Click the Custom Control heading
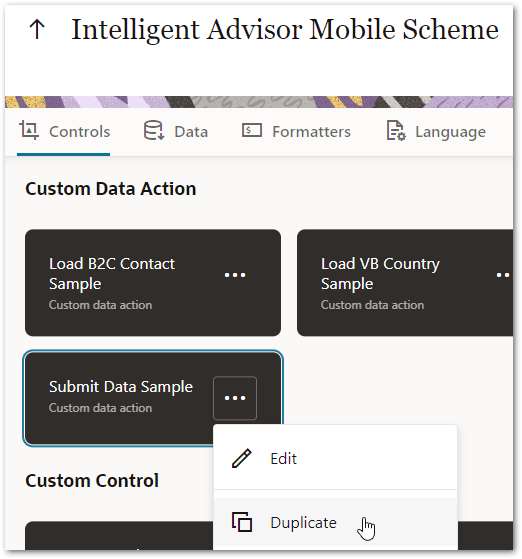 pyautogui.click(x=92, y=481)
